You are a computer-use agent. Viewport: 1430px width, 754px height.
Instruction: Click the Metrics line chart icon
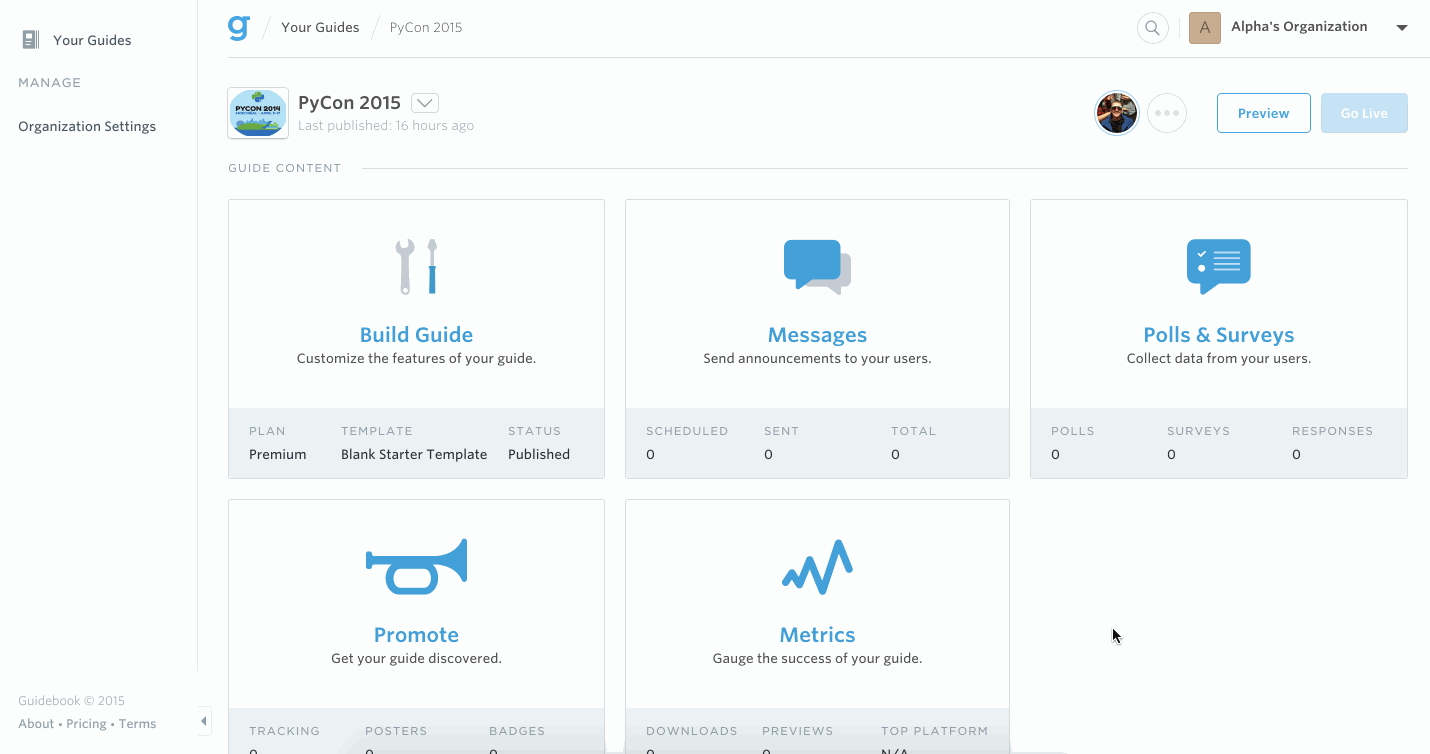[817, 567]
